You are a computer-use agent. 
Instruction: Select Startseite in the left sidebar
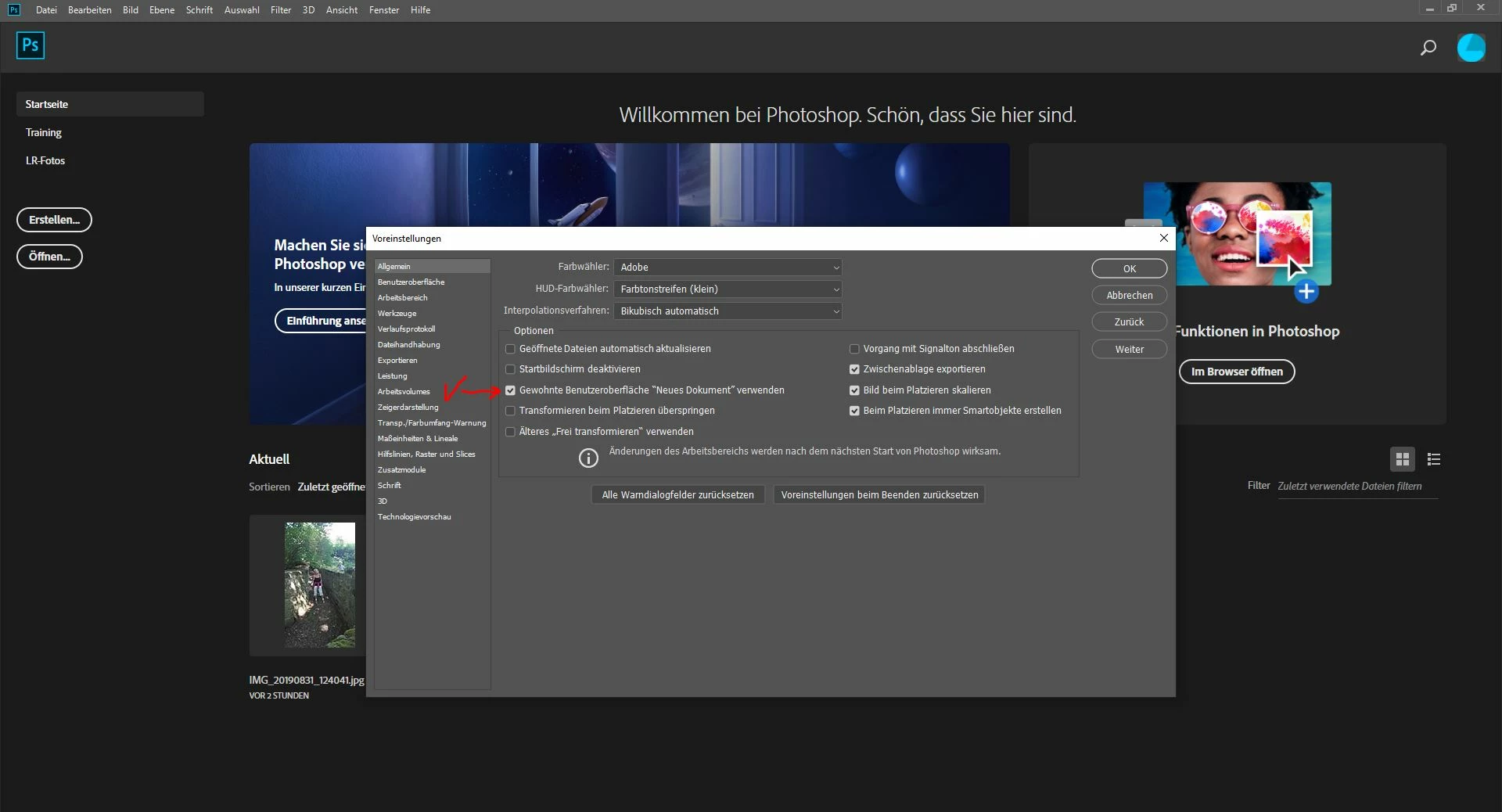coord(110,104)
